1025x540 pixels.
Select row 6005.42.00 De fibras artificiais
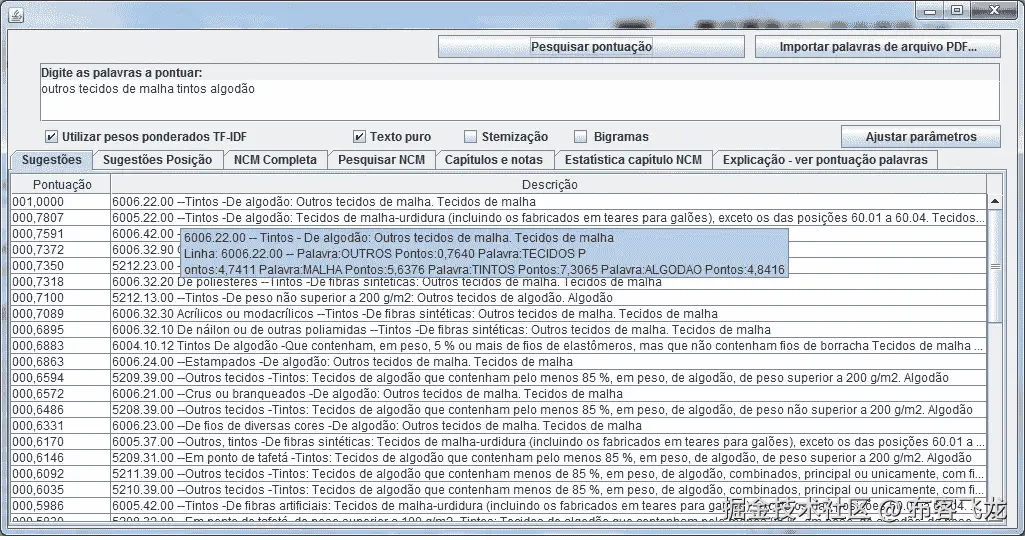point(499,506)
